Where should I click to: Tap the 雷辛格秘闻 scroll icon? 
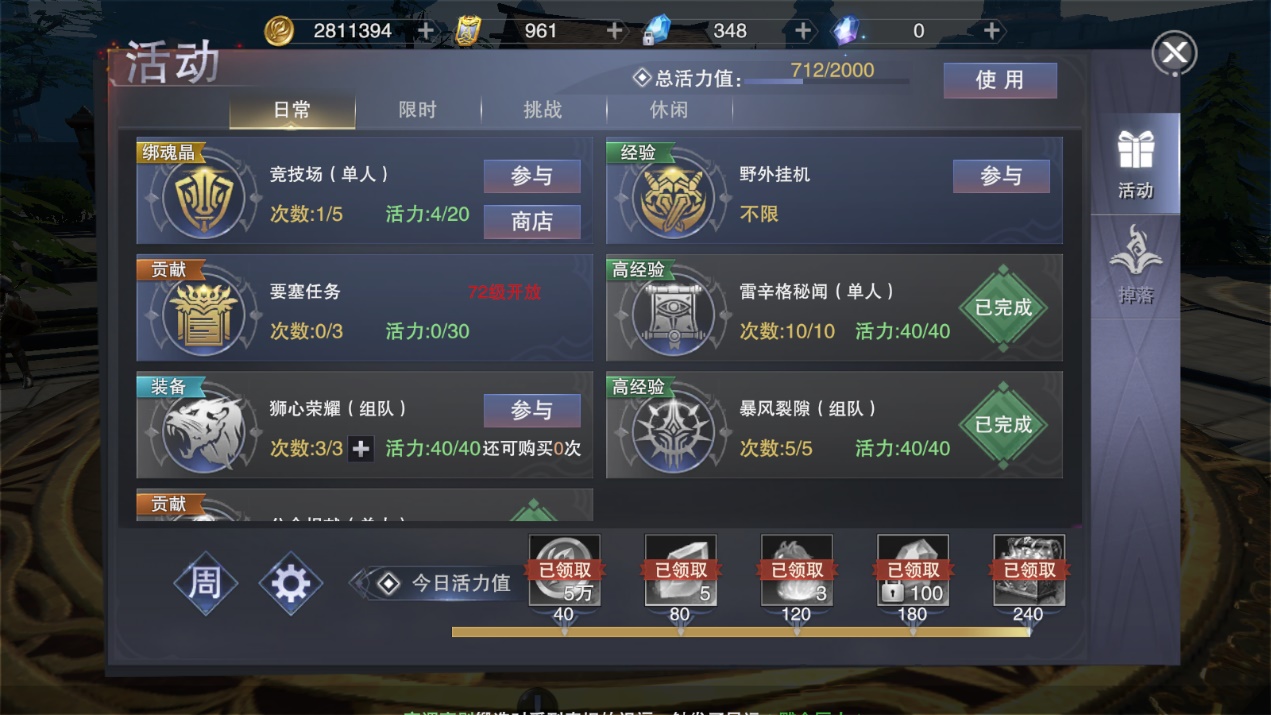click(x=674, y=315)
